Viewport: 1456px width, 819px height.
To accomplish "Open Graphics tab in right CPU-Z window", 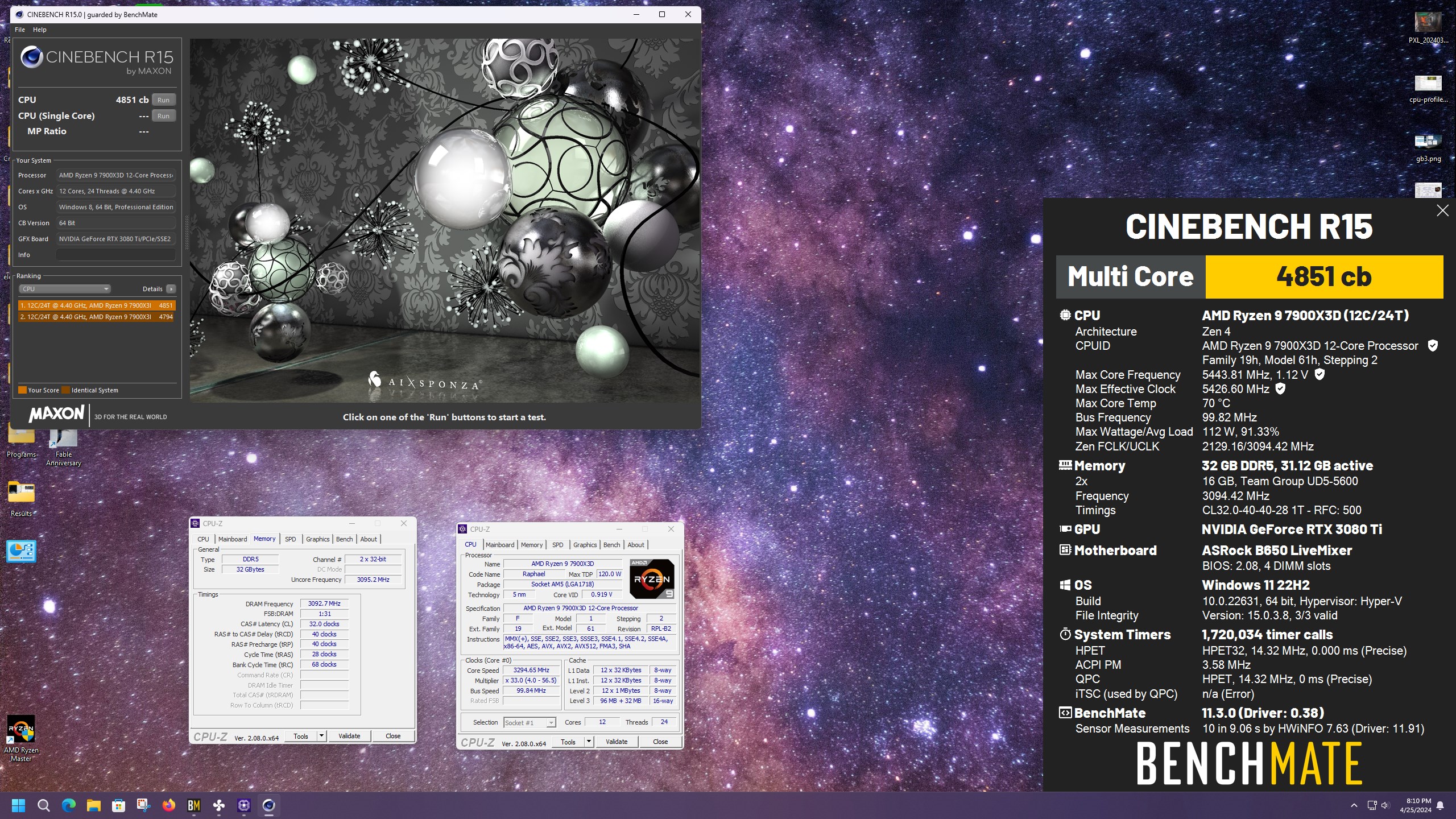I will [x=585, y=545].
